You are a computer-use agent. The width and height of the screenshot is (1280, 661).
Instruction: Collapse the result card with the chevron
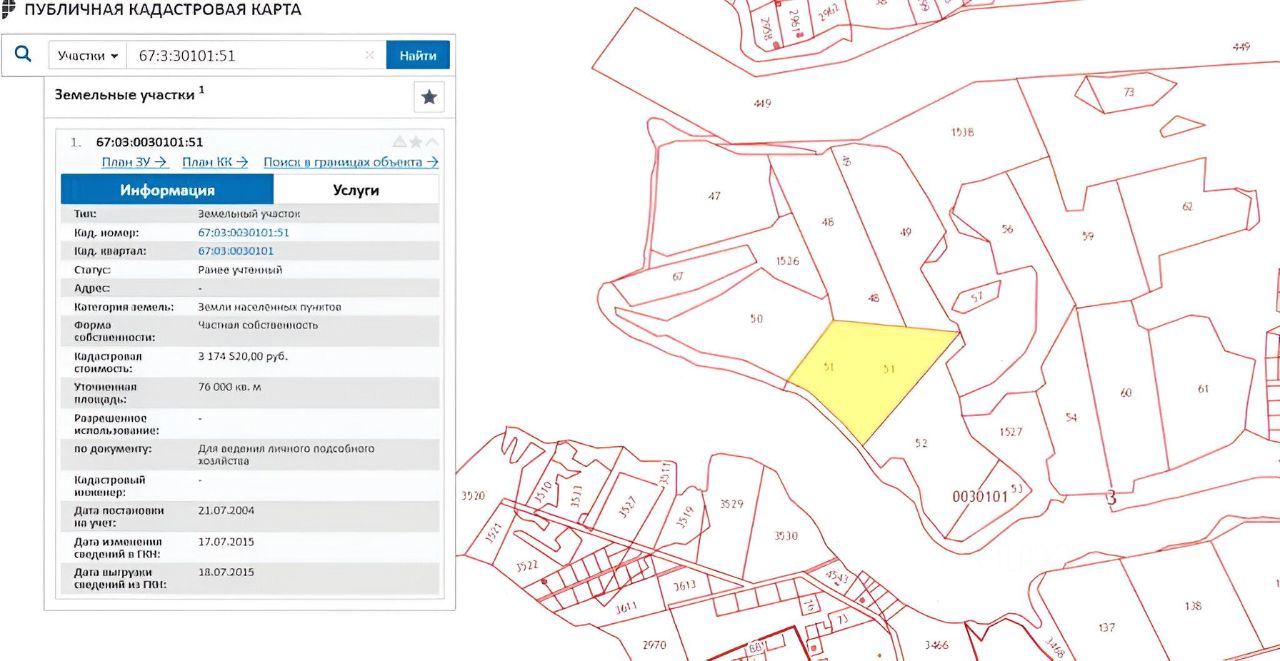[x=432, y=142]
